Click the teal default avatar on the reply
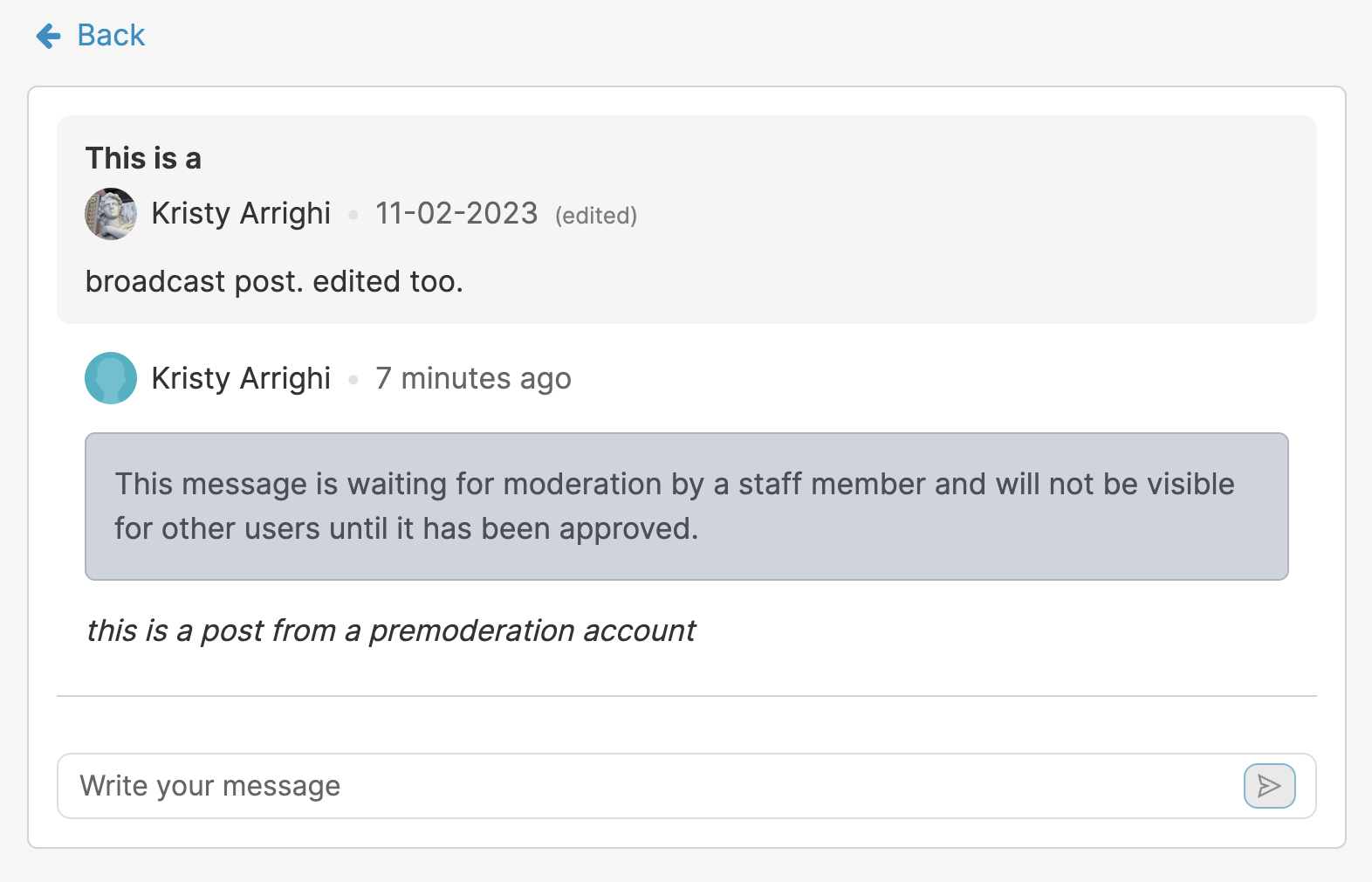Image resolution: width=1372 pixels, height=882 pixels. (111, 378)
